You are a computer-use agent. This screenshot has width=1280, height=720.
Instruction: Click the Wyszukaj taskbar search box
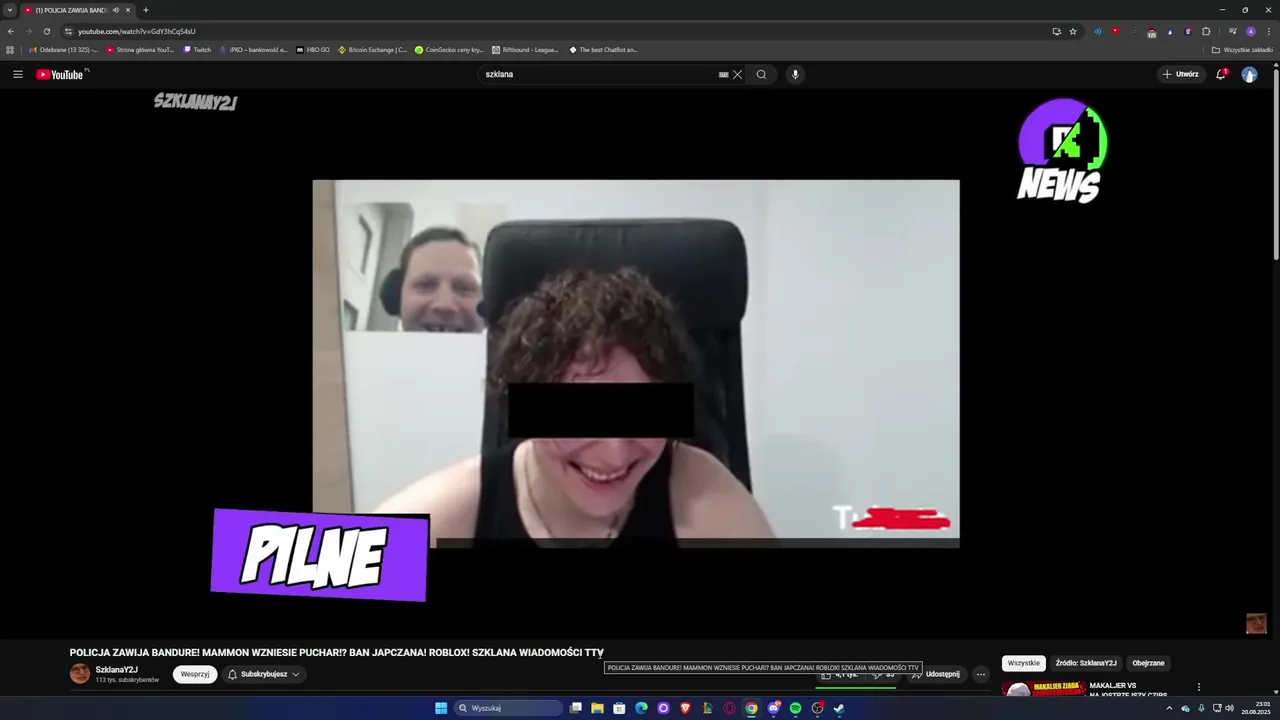point(508,708)
